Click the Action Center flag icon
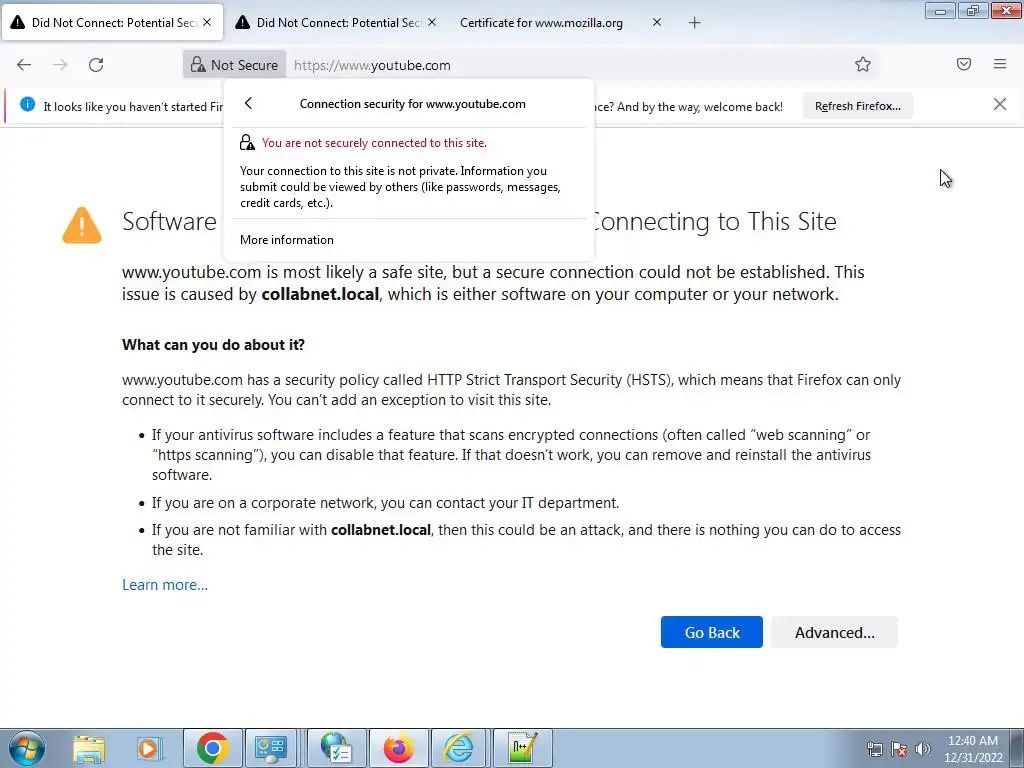 click(x=899, y=749)
